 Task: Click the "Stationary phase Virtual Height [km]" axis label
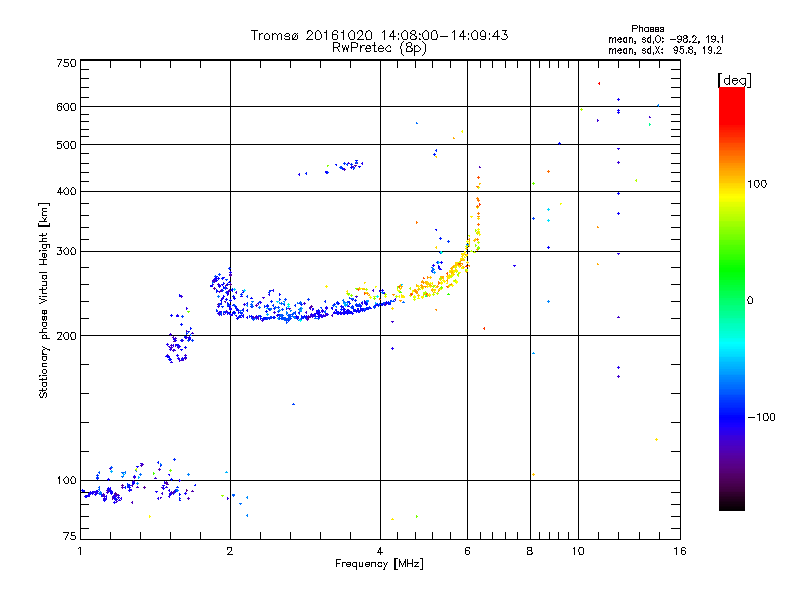(x=44, y=300)
